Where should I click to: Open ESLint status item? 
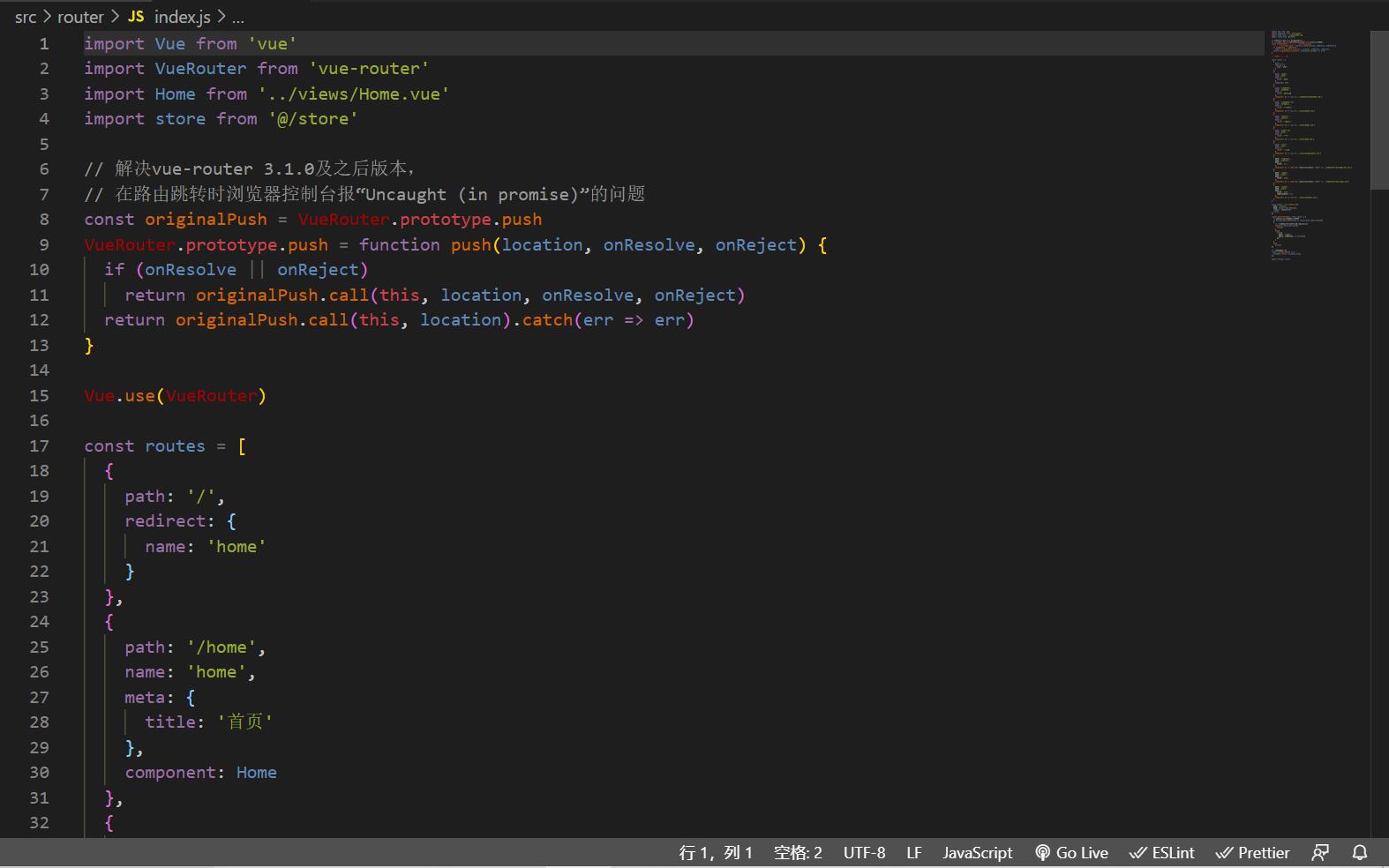tap(1162, 852)
